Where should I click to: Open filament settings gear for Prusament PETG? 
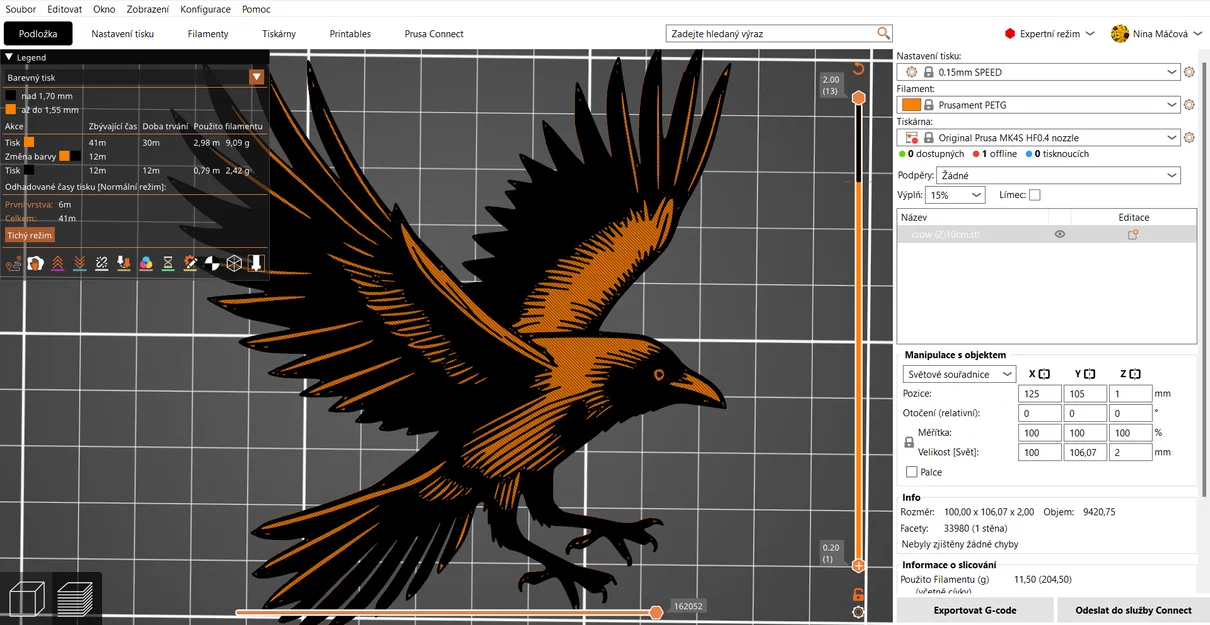pyautogui.click(x=1189, y=105)
